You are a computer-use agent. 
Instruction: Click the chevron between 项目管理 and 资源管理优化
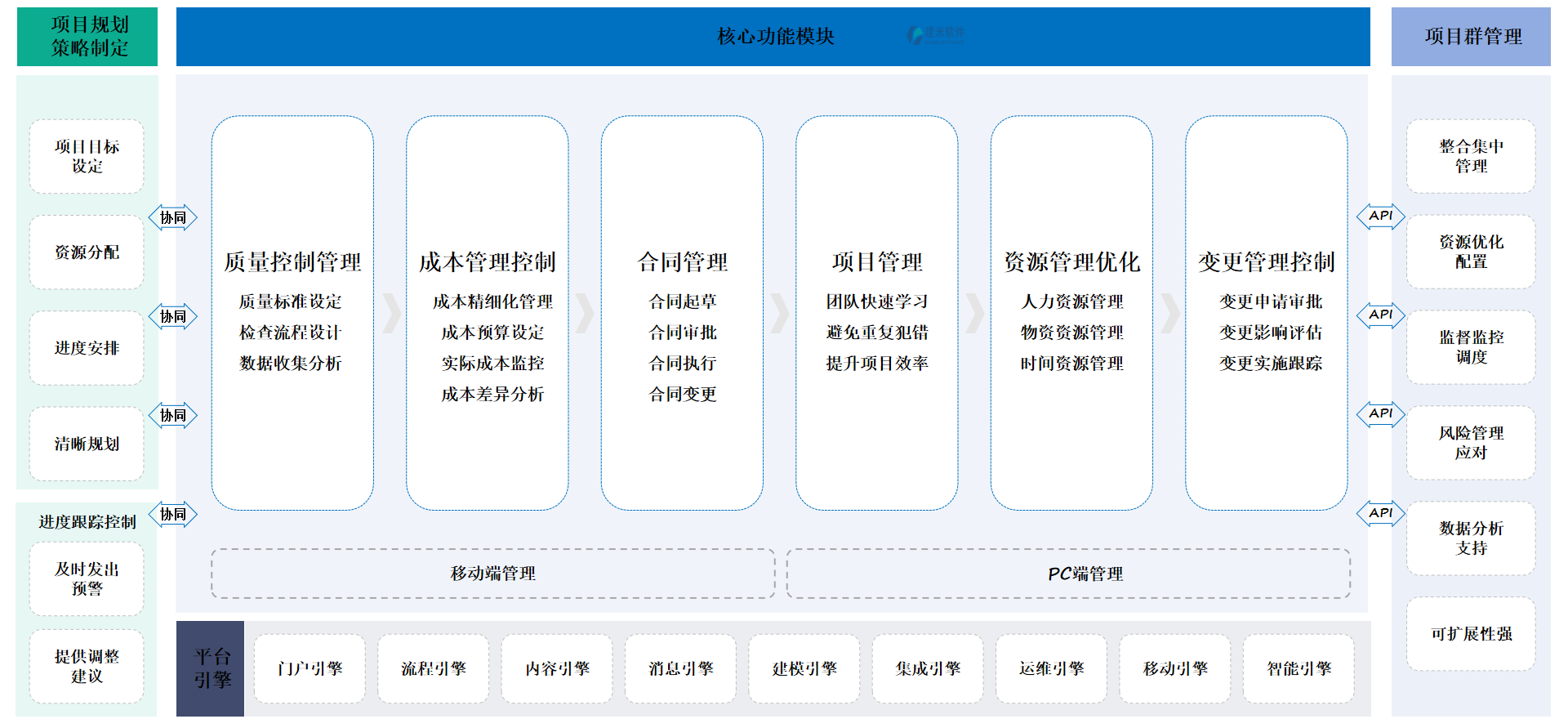(975, 313)
